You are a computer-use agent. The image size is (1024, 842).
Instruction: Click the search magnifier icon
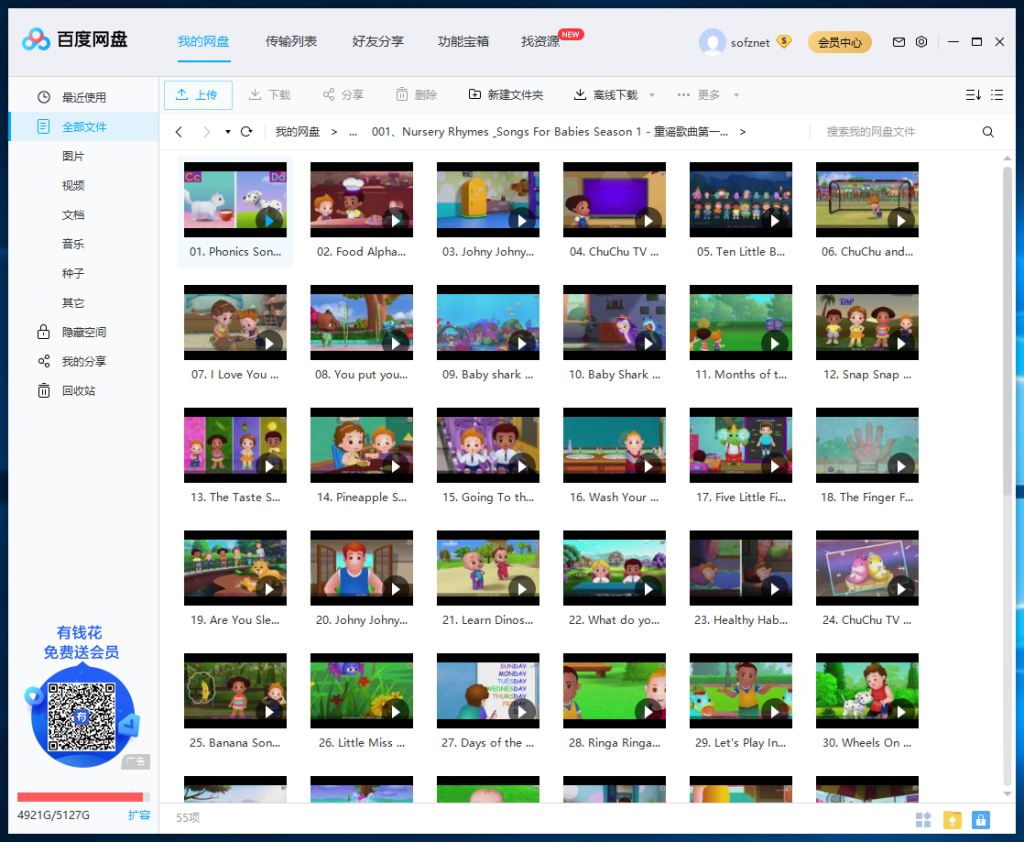pyautogui.click(x=988, y=132)
